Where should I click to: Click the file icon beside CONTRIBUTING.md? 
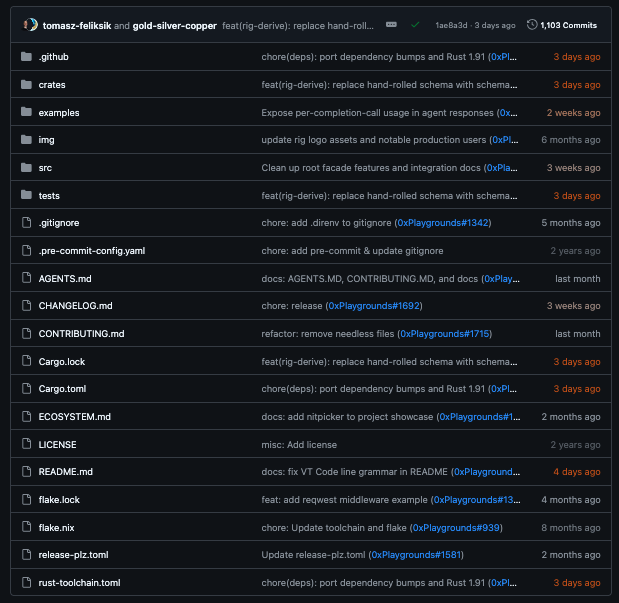pyautogui.click(x=26, y=334)
